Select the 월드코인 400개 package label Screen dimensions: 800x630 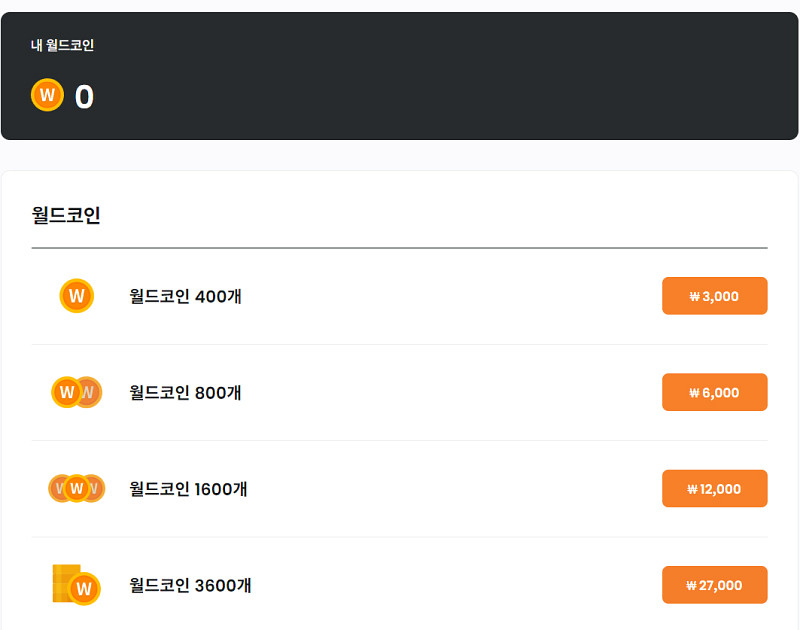coord(186,296)
